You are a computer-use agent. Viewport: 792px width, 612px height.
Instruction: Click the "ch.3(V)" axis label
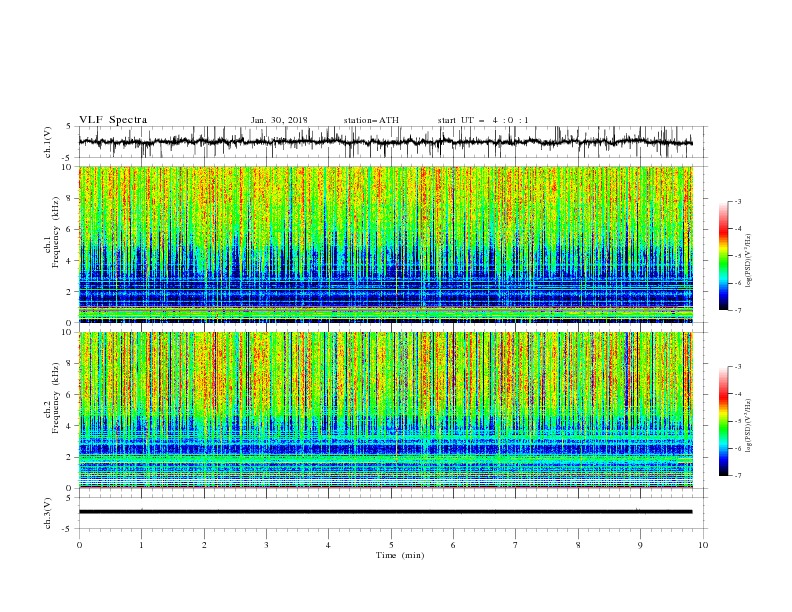[48, 513]
